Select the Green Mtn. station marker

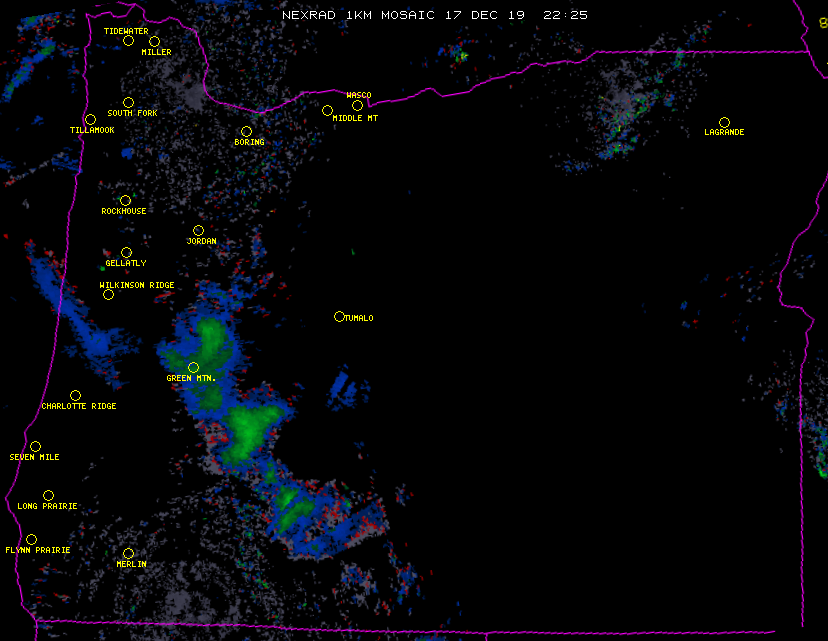click(193, 367)
